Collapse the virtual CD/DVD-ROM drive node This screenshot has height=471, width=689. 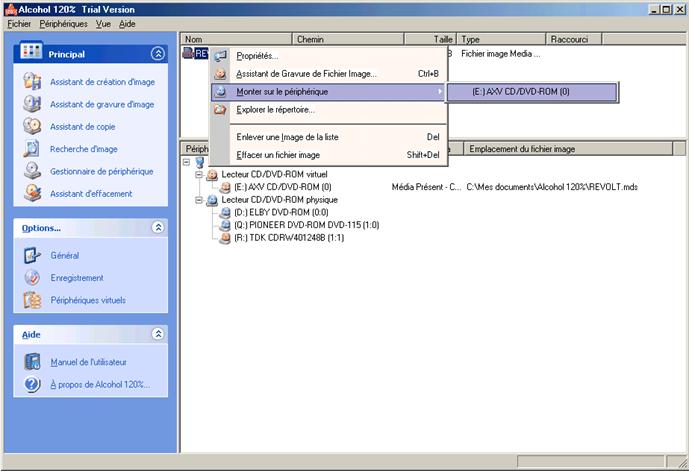199,175
